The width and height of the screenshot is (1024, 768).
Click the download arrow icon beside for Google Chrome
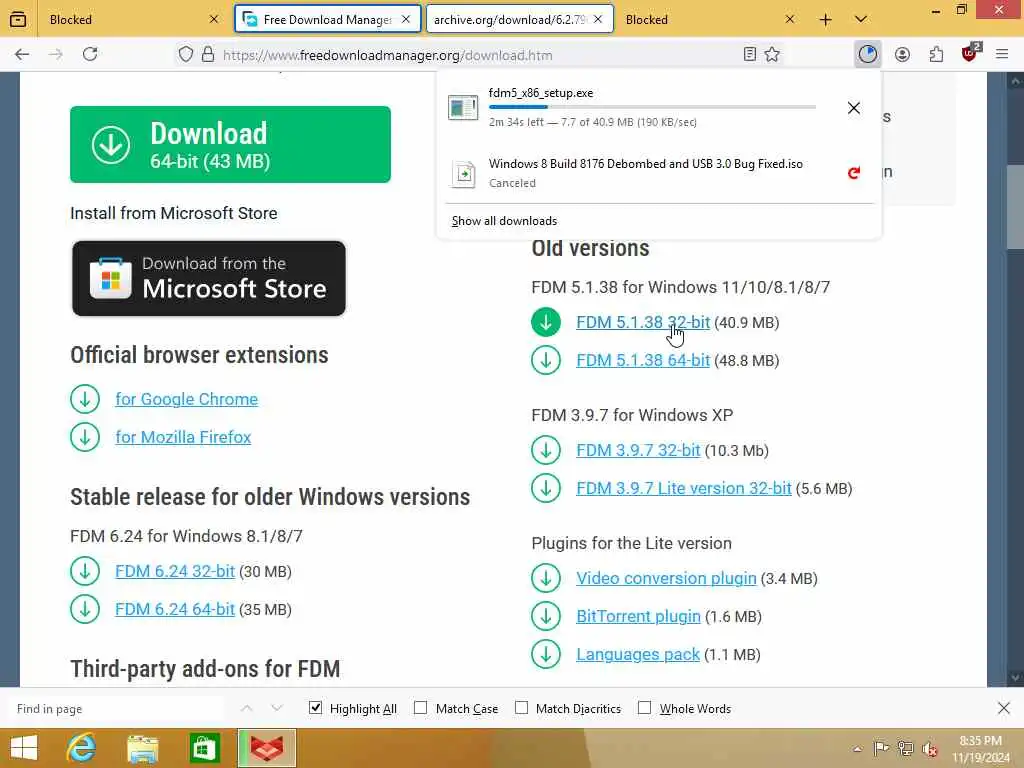(x=85, y=399)
